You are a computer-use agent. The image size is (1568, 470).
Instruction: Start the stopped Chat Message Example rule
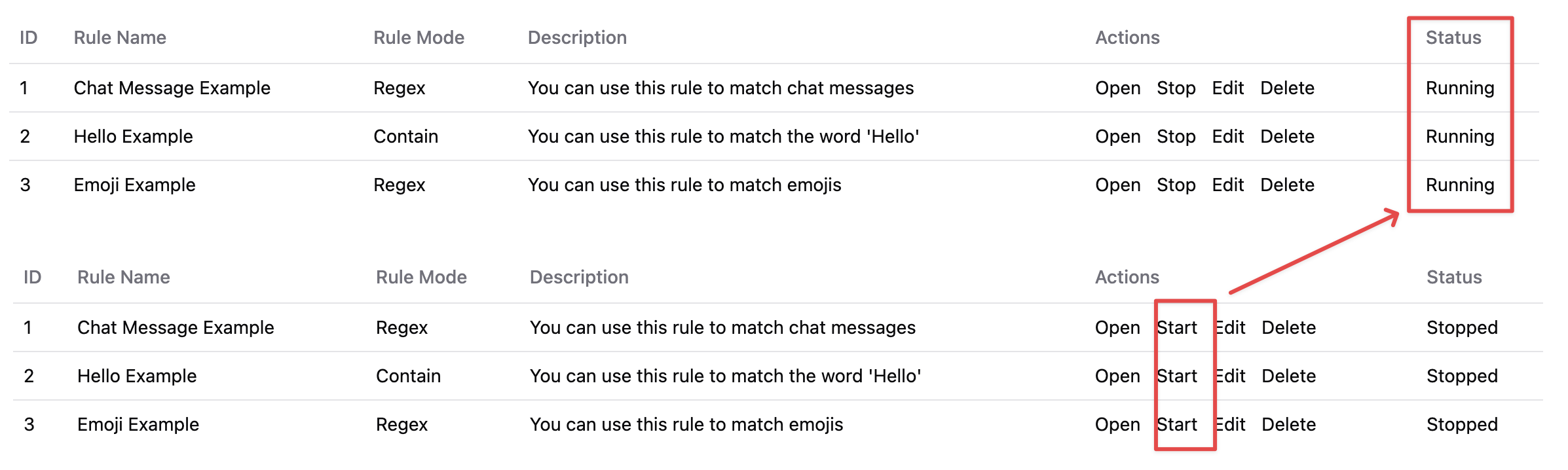tap(1177, 328)
